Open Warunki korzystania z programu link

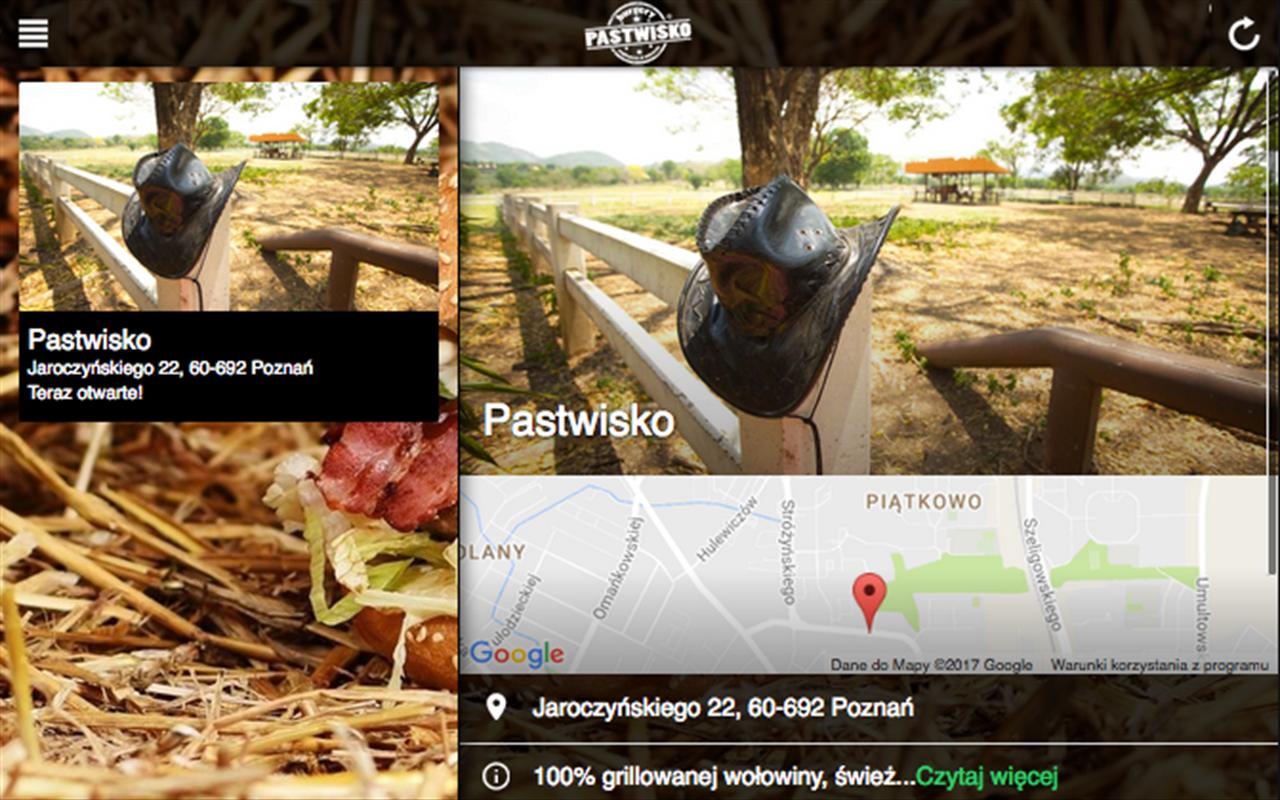click(1159, 665)
